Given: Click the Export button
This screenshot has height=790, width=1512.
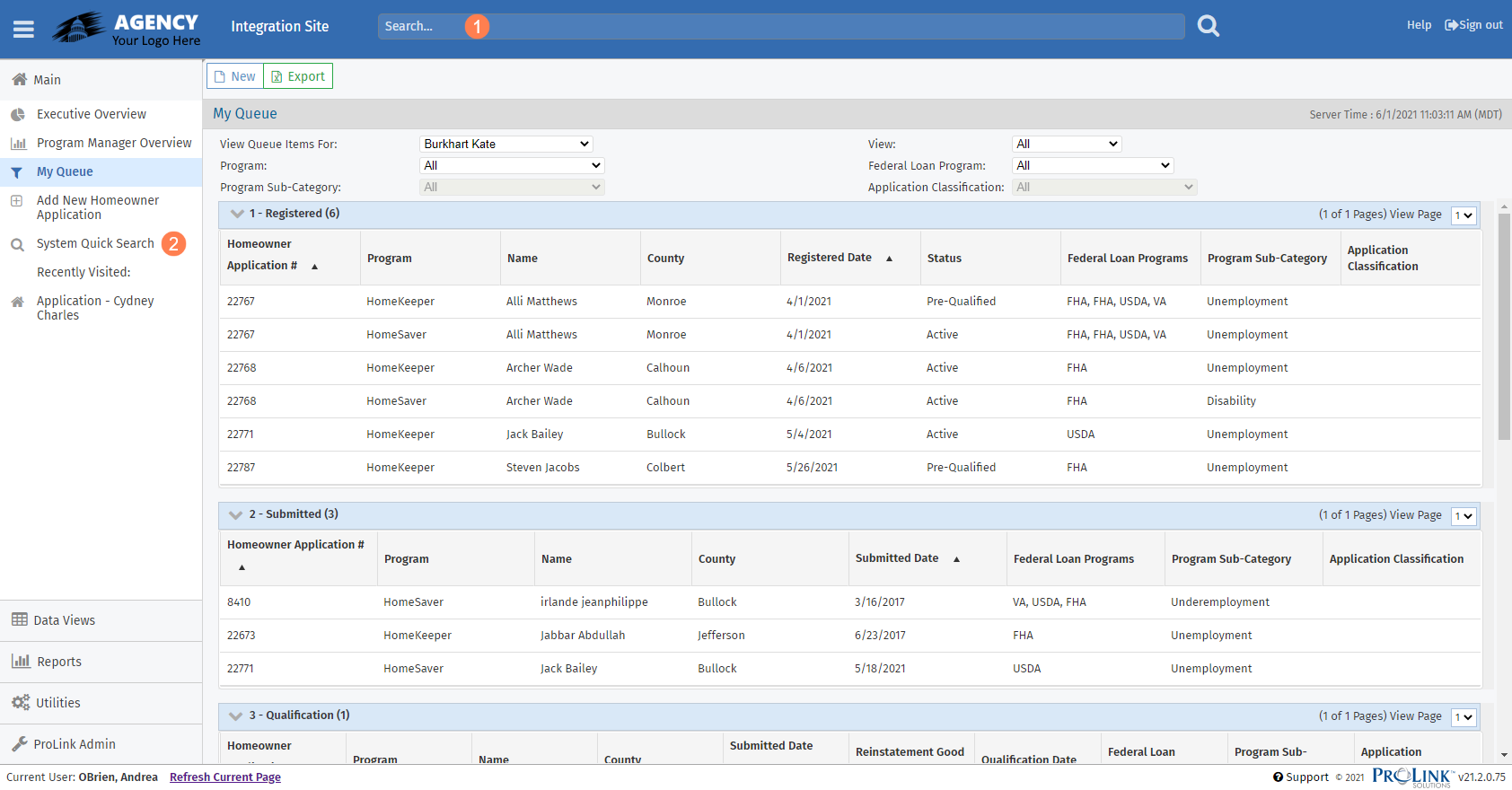Looking at the screenshot, I should coord(298,76).
